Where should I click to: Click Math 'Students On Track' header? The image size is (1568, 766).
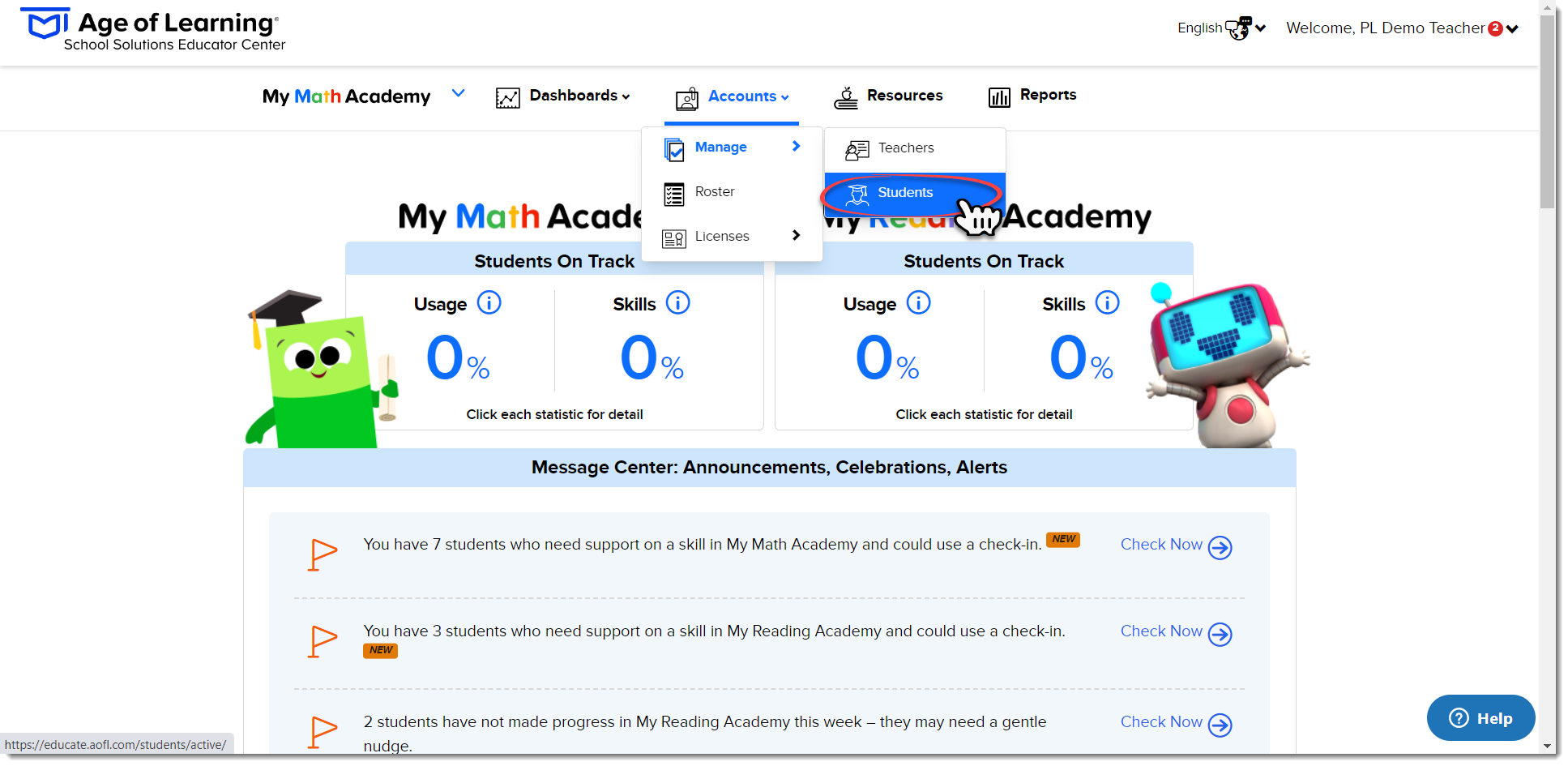coord(554,262)
